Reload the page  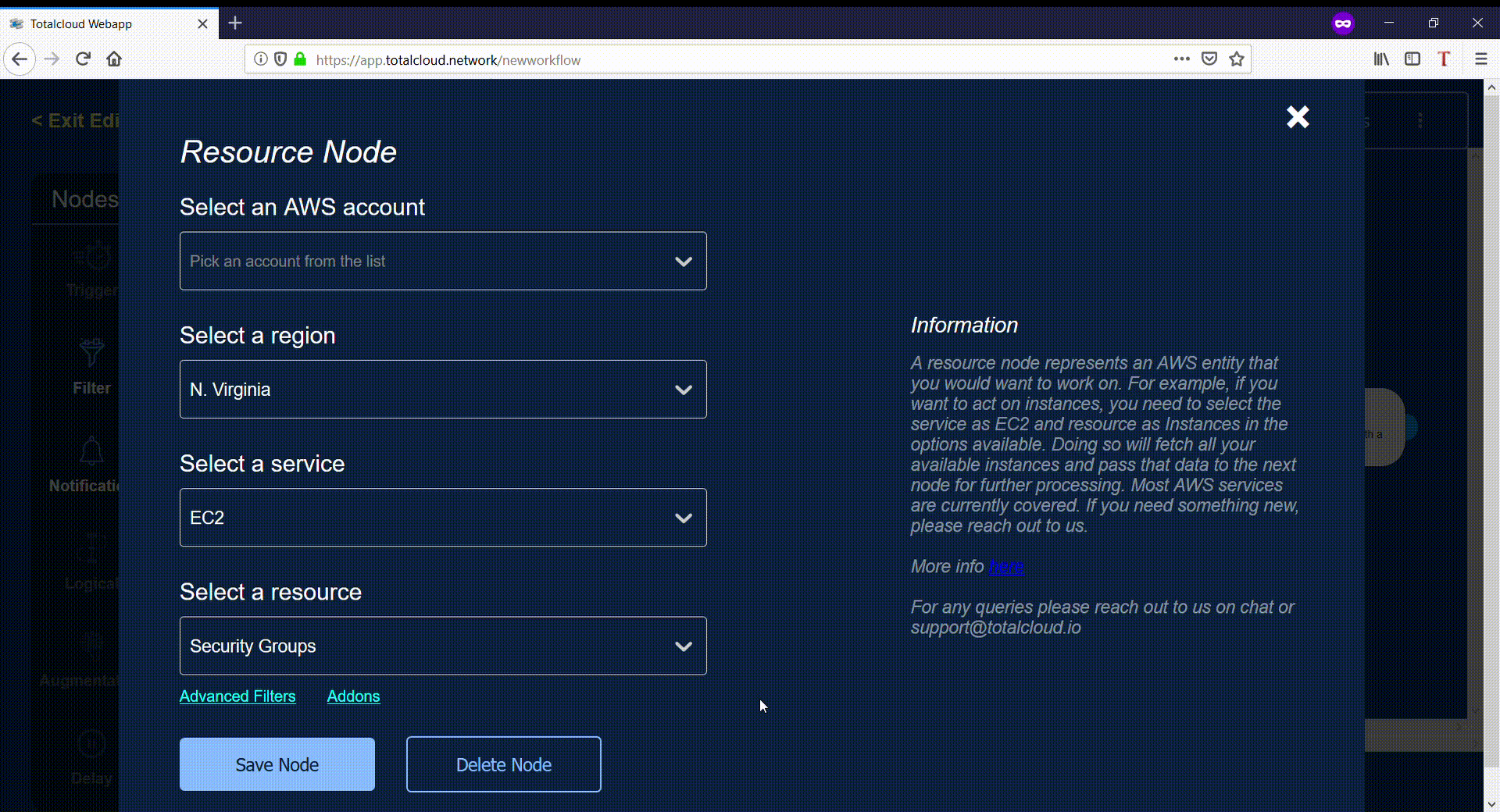[83, 59]
